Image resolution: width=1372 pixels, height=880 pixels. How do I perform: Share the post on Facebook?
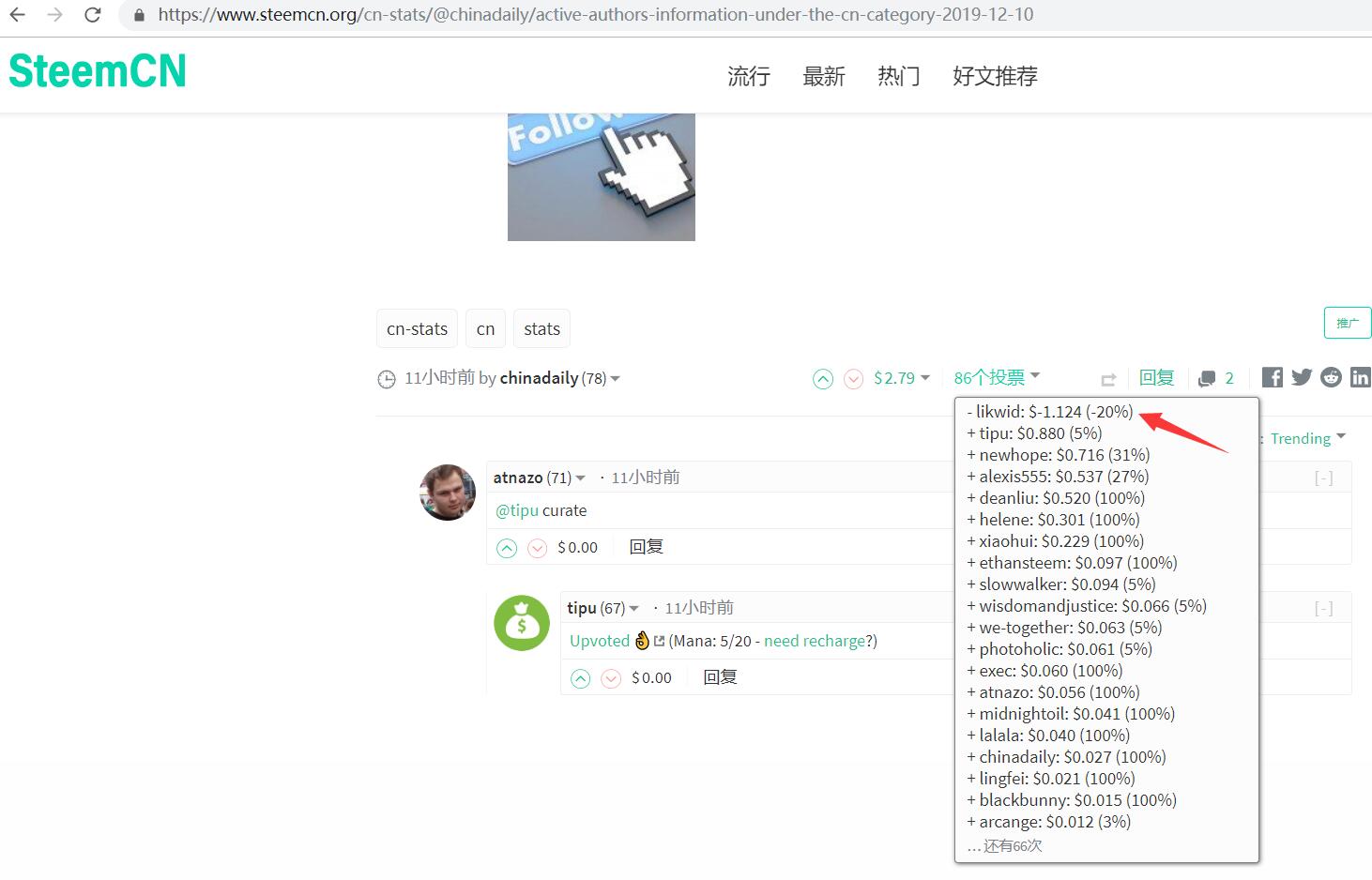tap(1273, 377)
